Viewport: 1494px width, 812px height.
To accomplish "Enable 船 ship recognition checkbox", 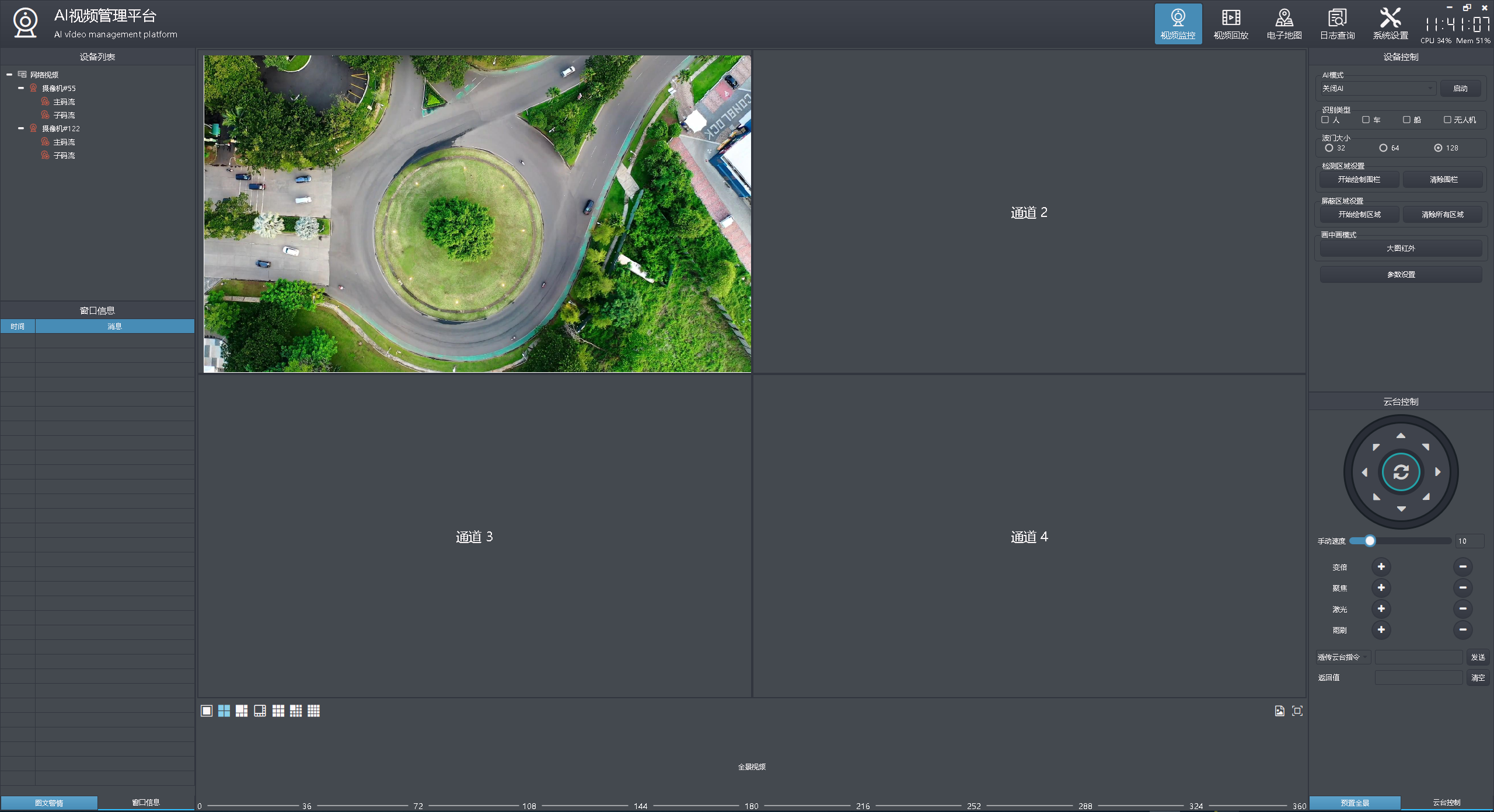I will pyautogui.click(x=1406, y=120).
